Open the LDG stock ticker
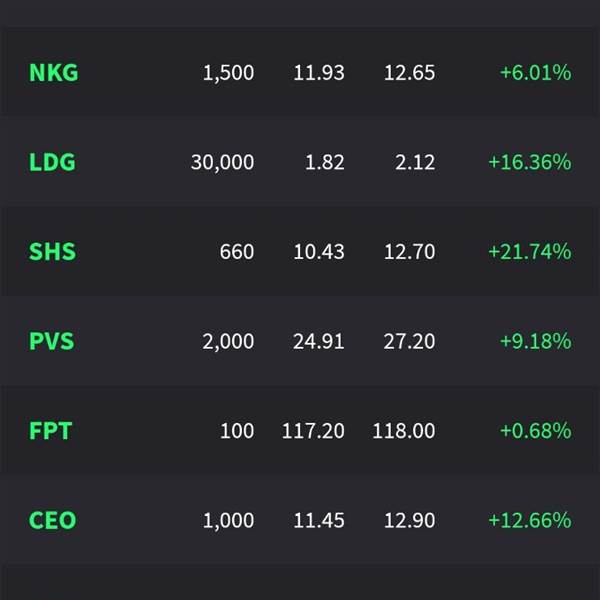Image resolution: width=600 pixels, height=600 pixels. click(x=52, y=162)
